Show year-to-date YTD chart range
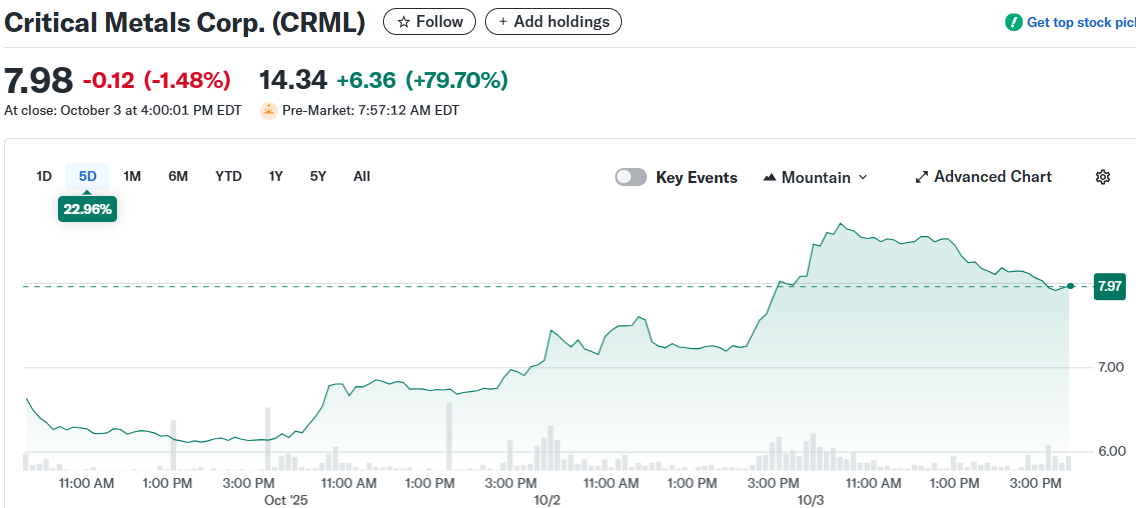Screen dimensions: 1136x508 228,176
